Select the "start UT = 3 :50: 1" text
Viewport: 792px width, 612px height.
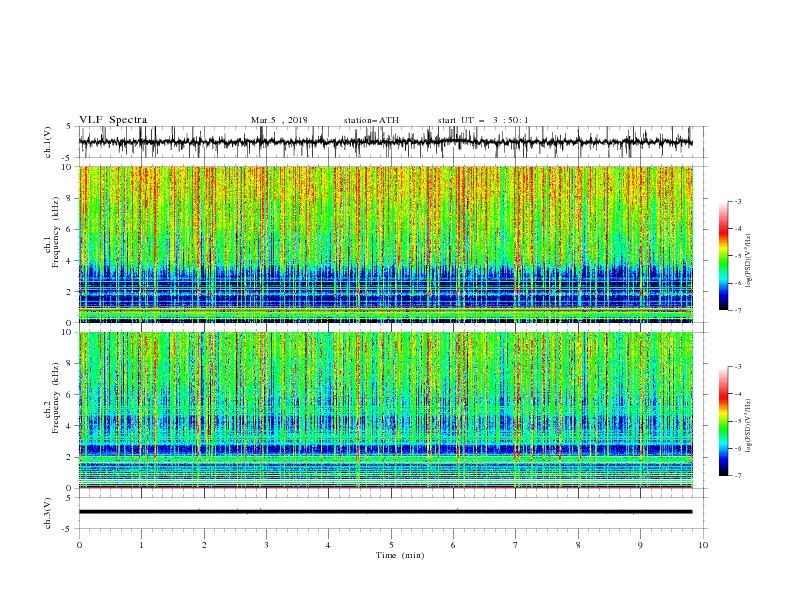[483, 120]
